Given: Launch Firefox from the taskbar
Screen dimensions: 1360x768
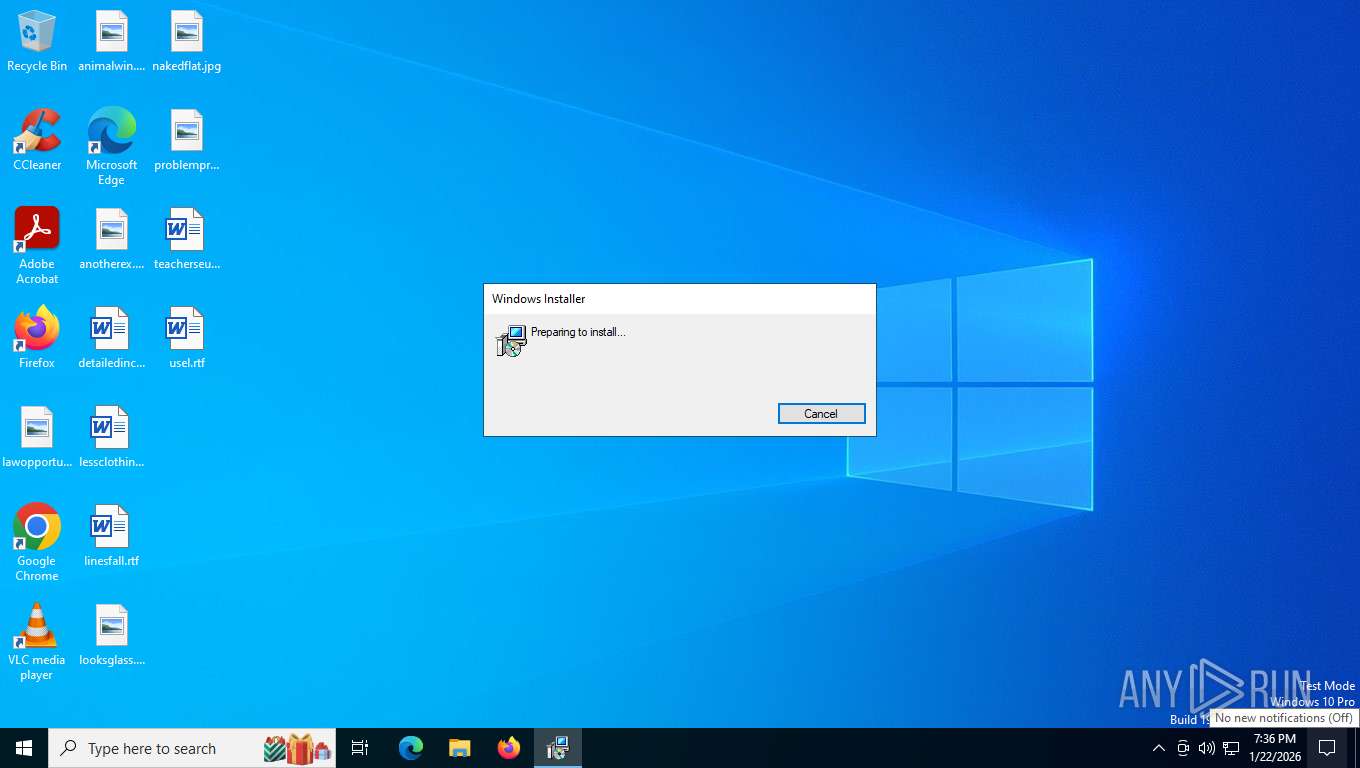Looking at the screenshot, I should coord(508,748).
